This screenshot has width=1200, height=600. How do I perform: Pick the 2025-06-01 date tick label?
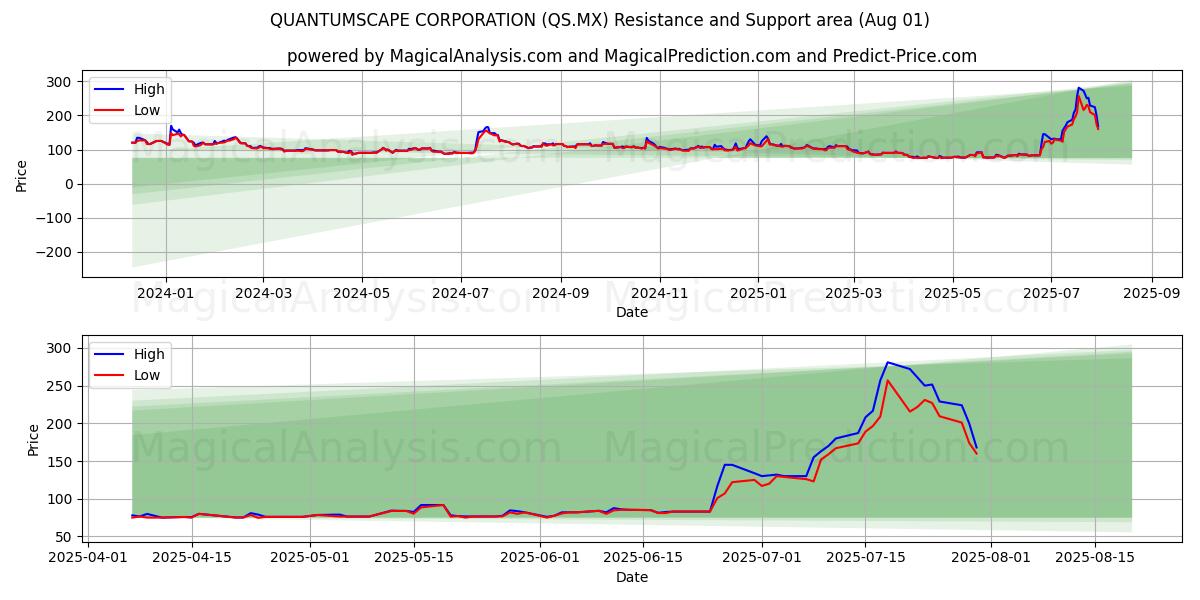[540, 559]
